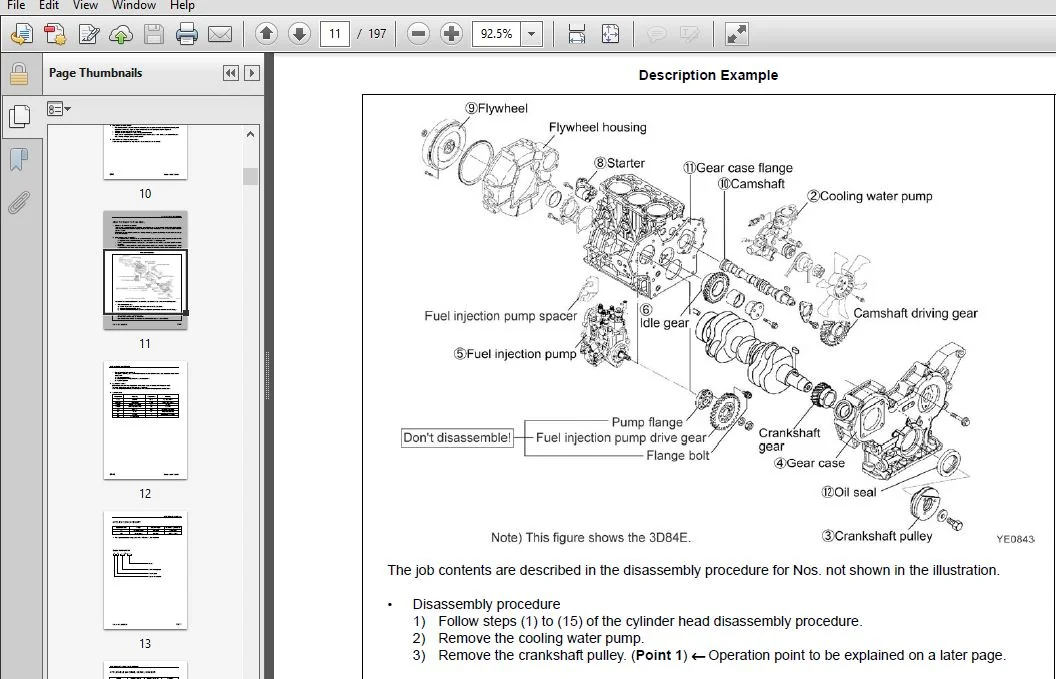Collapse the Page Thumbnails pane with double arrows

click(x=230, y=73)
